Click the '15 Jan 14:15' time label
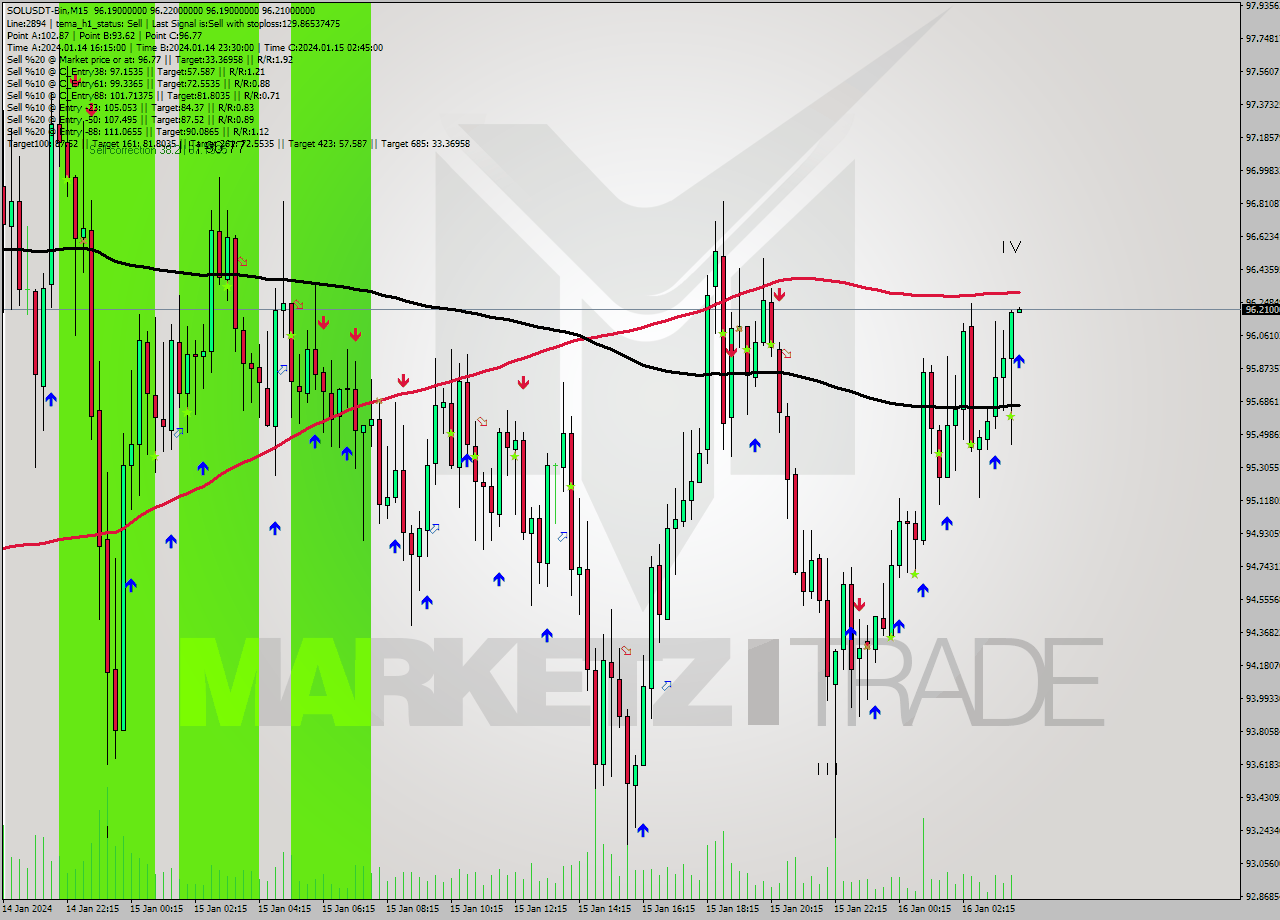1280x920 pixels. (x=605, y=909)
